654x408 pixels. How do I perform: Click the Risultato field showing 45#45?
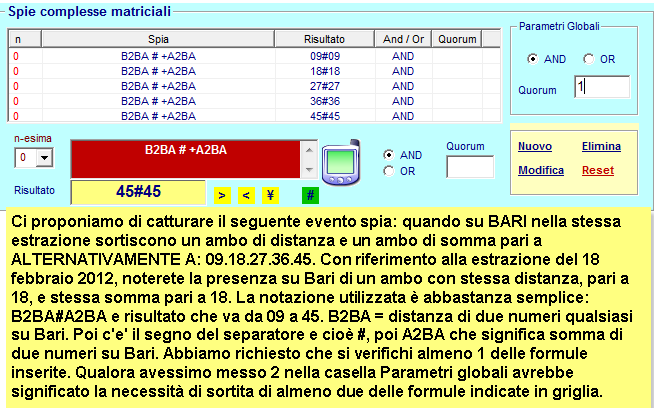[x=138, y=192]
